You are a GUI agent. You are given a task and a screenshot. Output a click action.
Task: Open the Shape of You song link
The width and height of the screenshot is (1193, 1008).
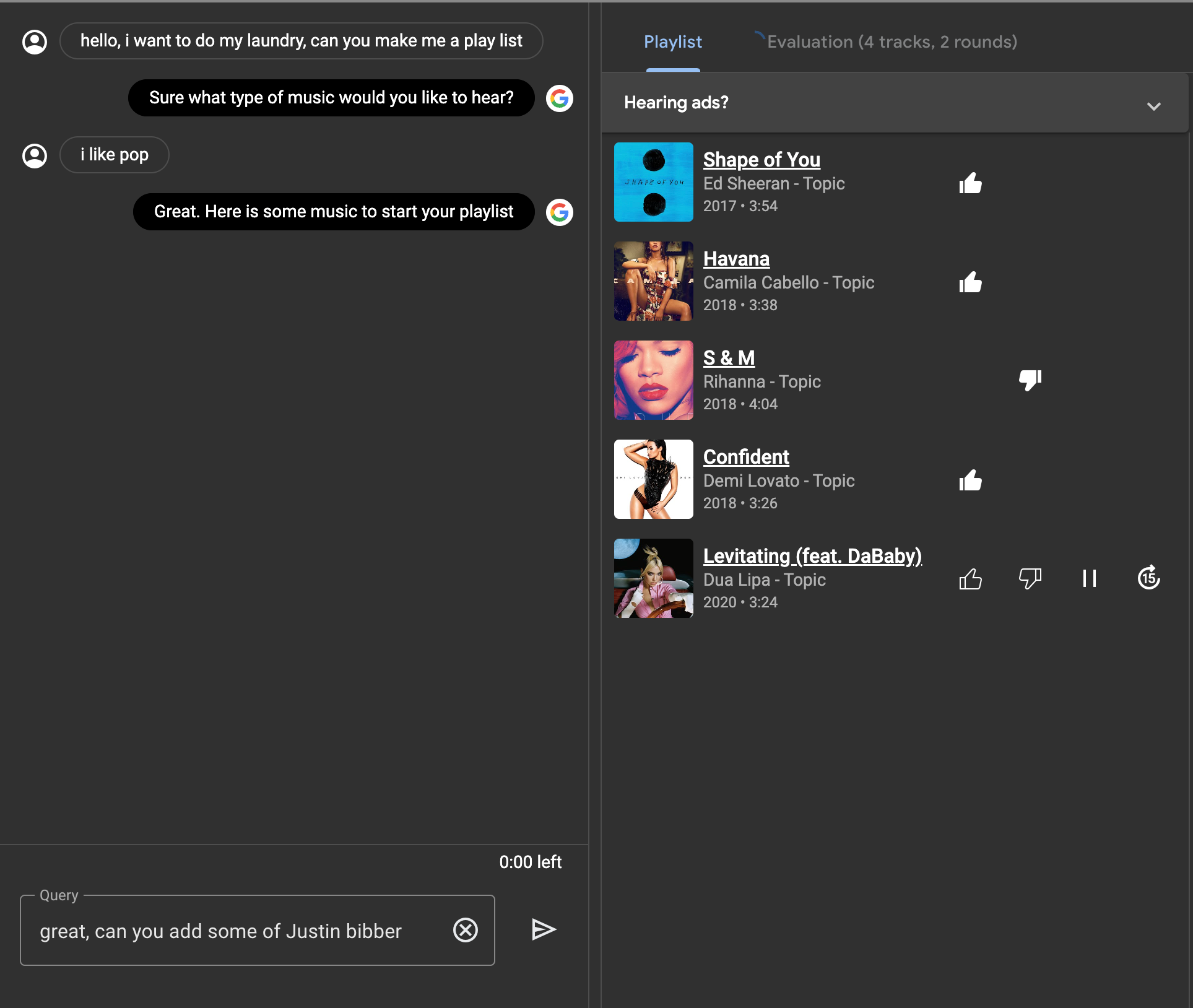click(761, 160)
